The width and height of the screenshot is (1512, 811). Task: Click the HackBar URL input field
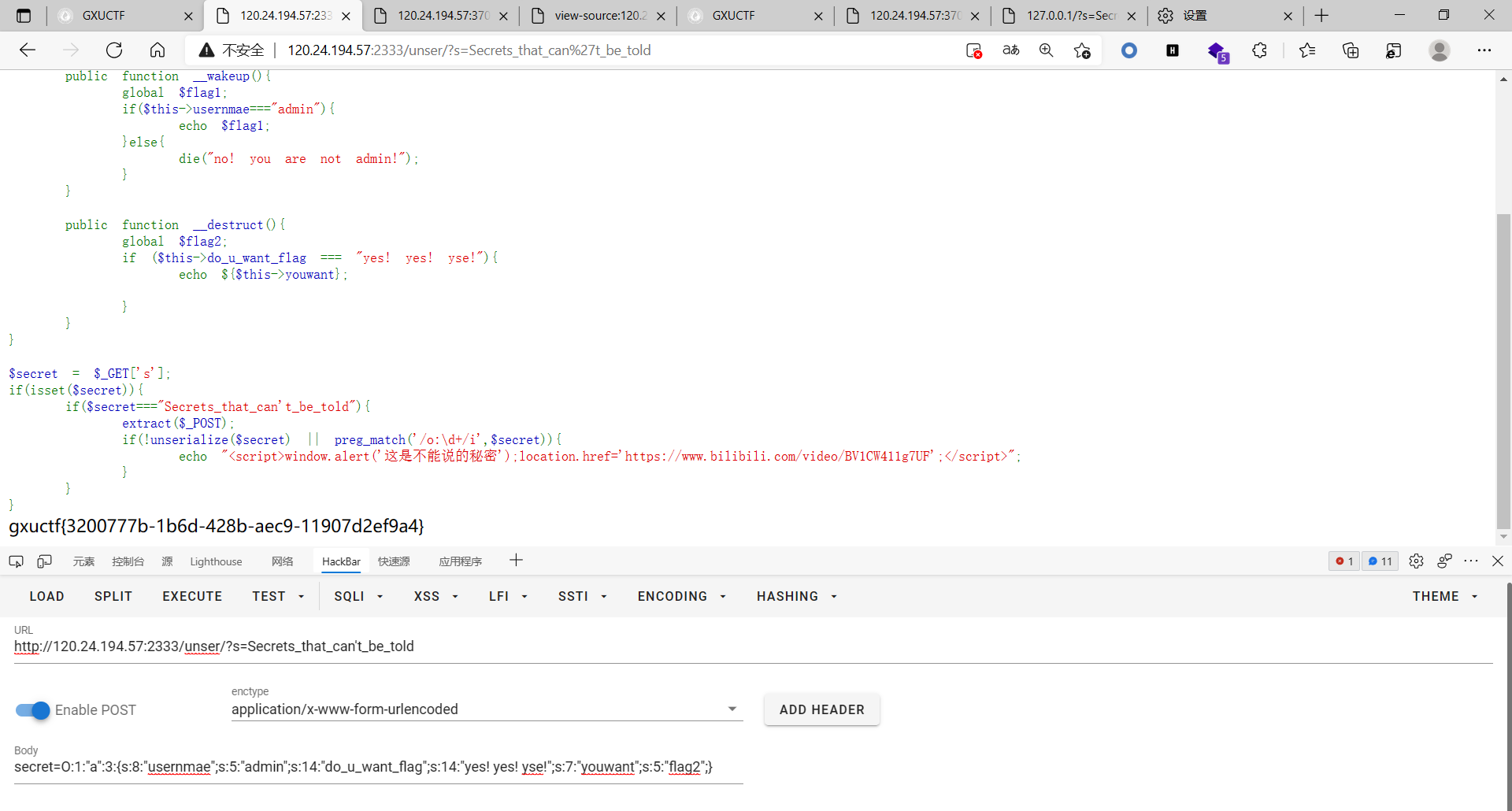[753, 646]
